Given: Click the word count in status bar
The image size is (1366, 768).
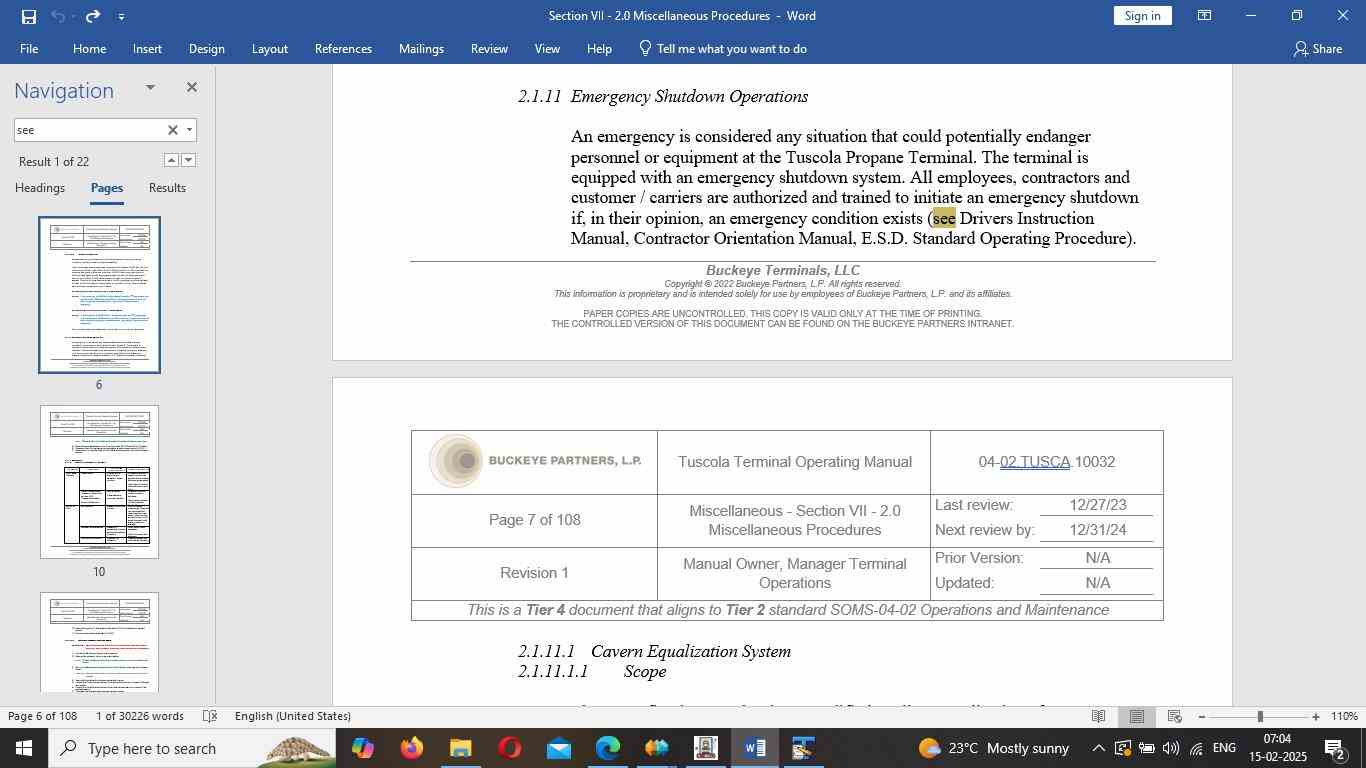Looking at the screenshot, I should click(139, 716).
